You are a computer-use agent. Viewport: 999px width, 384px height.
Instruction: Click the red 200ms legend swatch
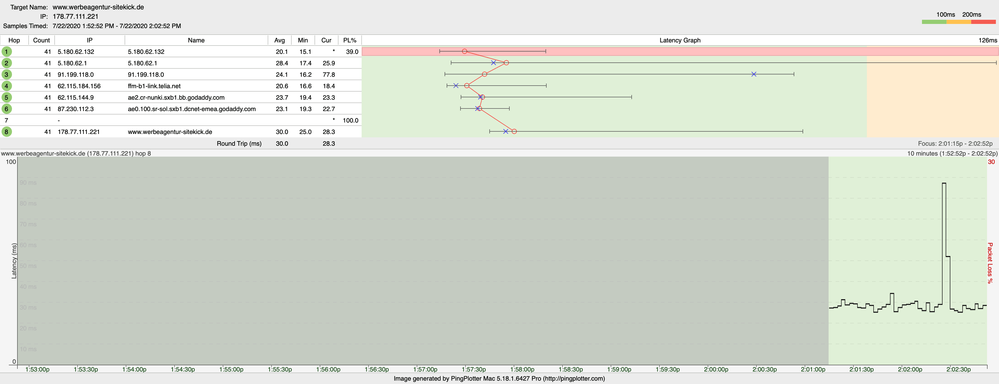(983, 22)
